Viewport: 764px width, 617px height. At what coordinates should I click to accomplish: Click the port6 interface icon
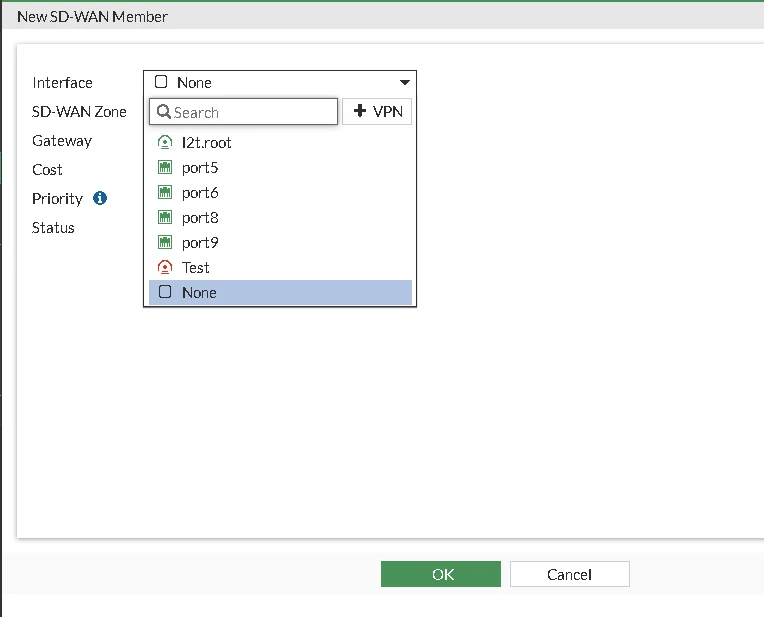tap(165, 192)
